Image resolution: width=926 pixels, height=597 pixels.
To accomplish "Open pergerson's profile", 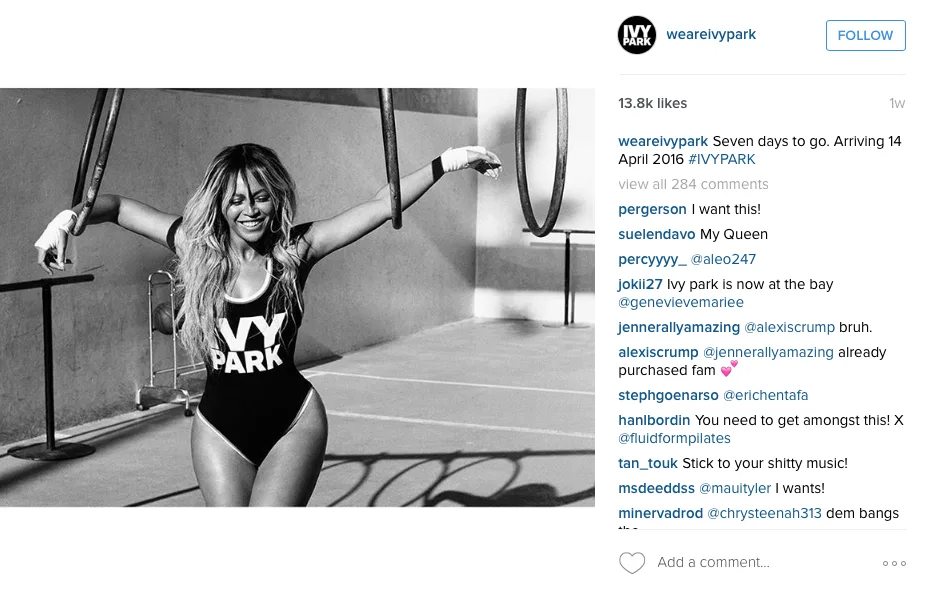I will pos(652,210).
